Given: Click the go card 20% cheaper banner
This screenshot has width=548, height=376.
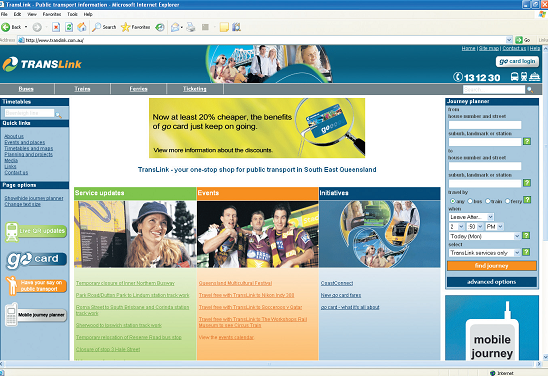Looking at the screenshot, I should point(257,128).
